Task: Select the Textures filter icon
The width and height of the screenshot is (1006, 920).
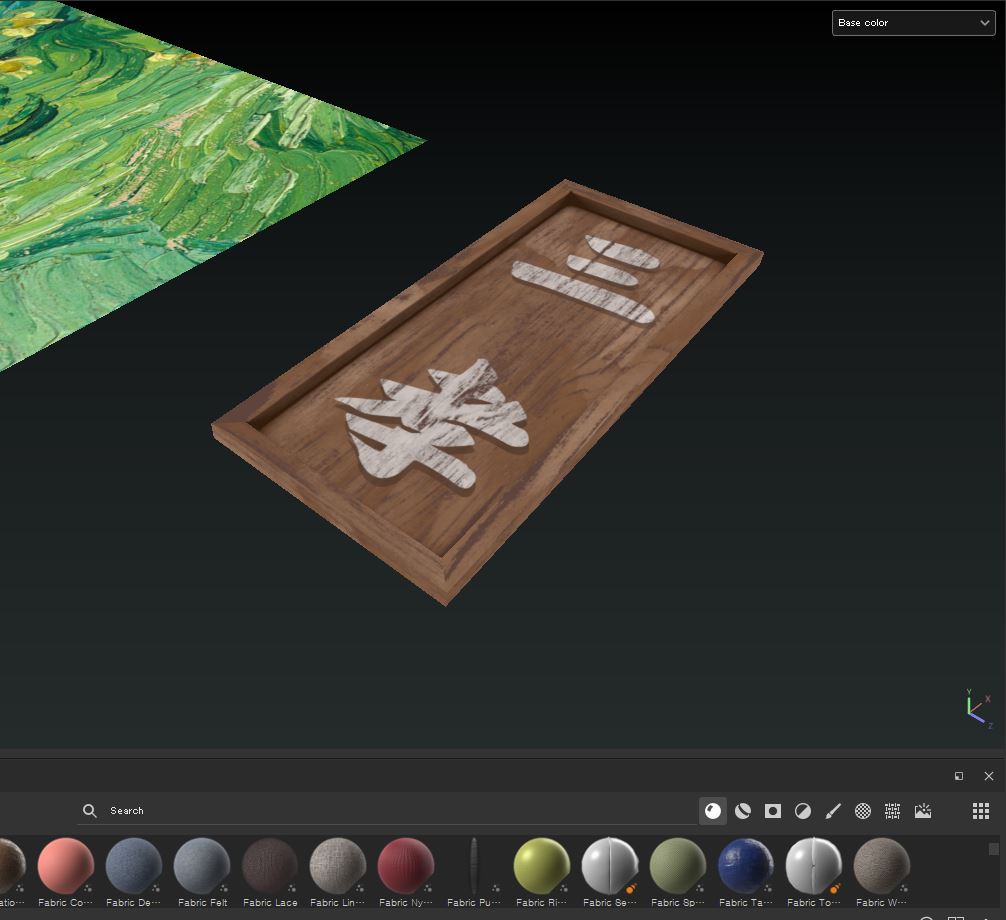Action: click(x=892, y=811)
